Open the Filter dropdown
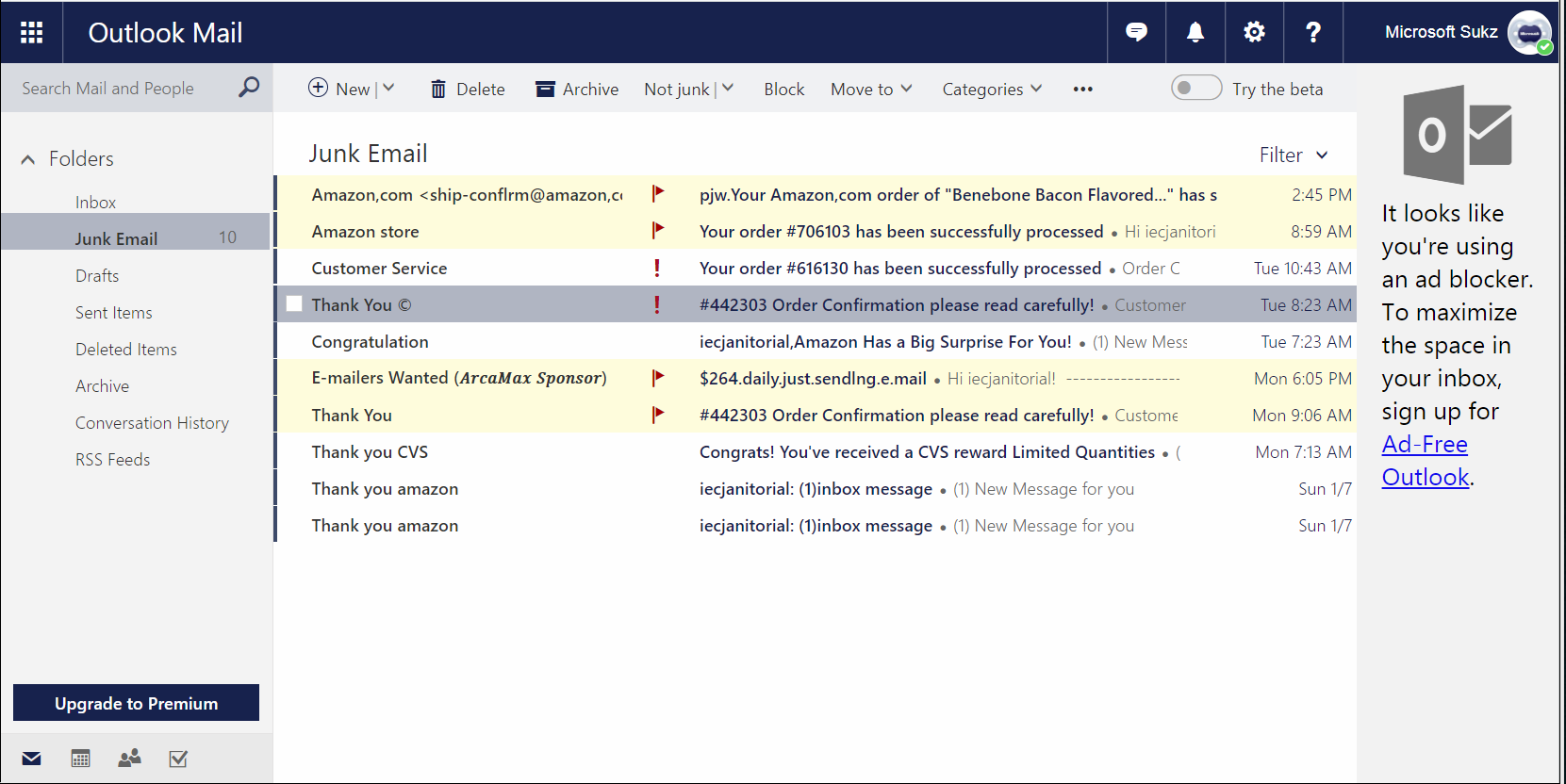 click(1294, 155)
